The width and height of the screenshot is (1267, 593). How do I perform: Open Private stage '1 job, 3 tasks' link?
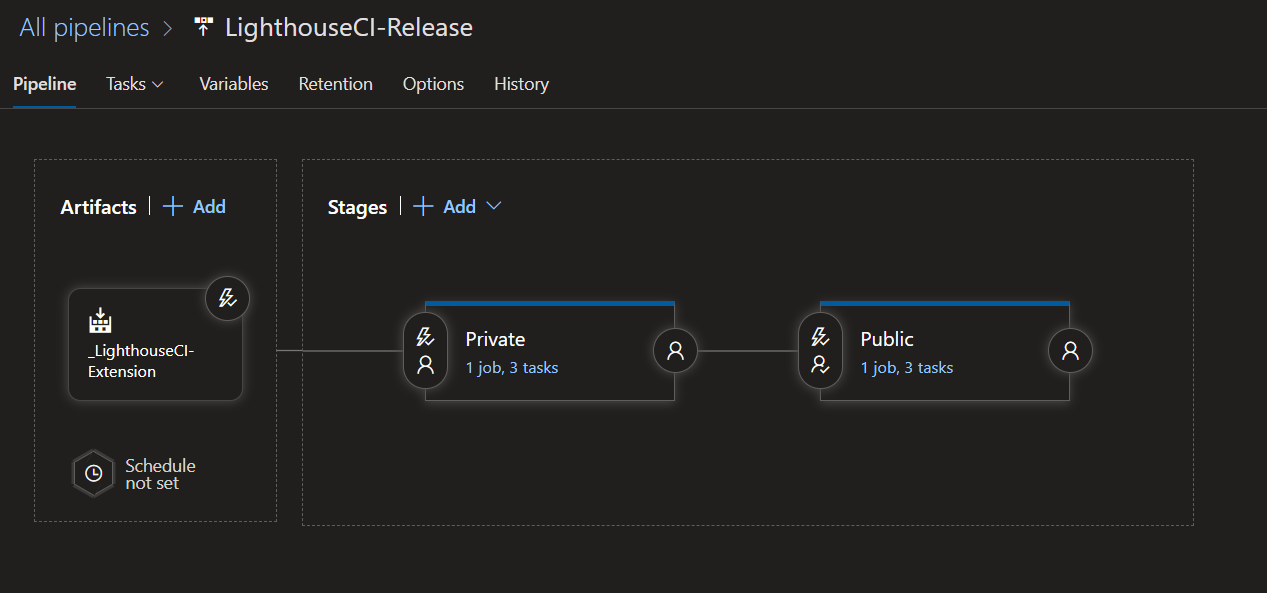511,368
